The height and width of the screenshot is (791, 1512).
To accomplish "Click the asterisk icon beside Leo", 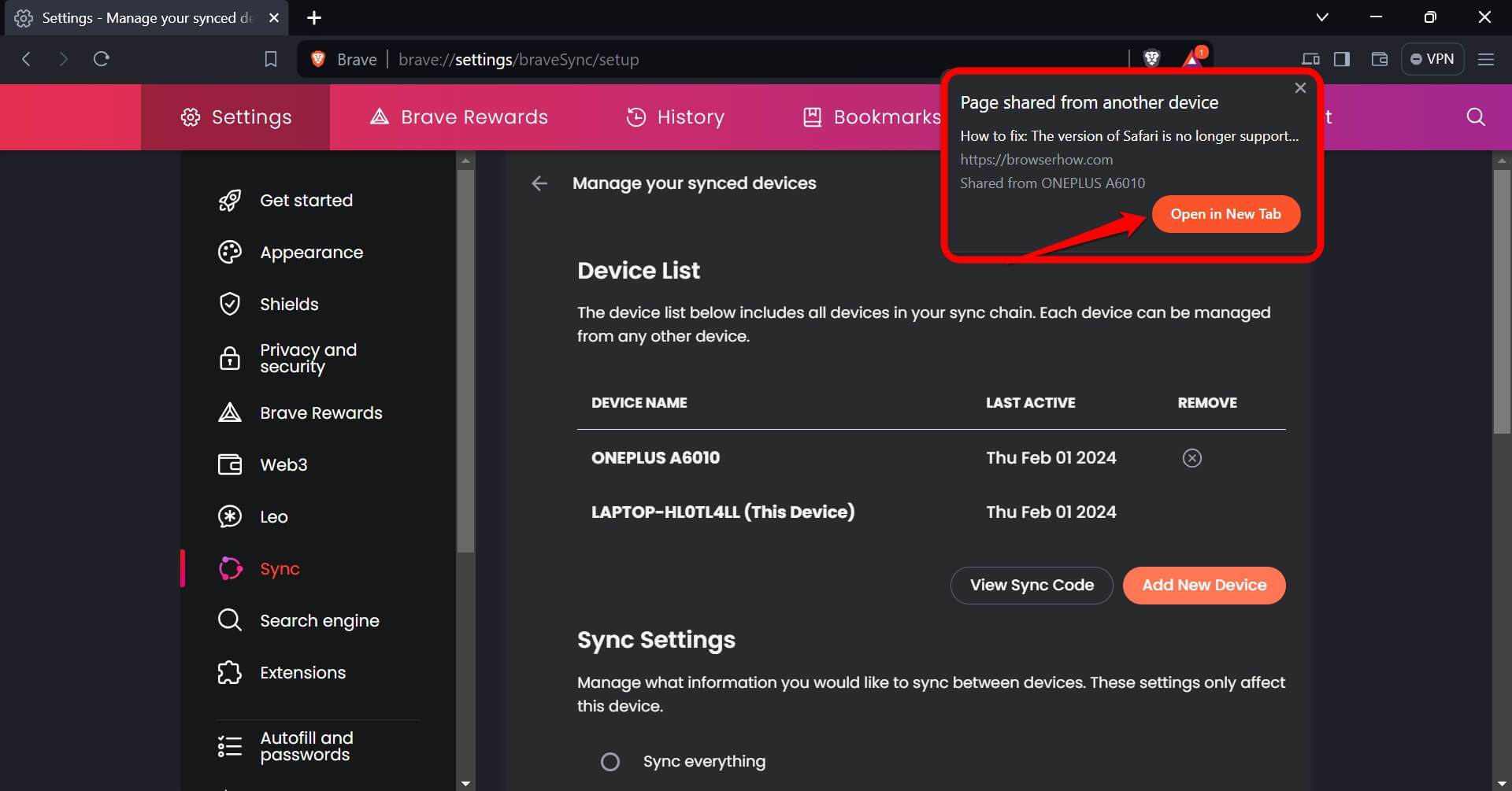I will pos(230,517).
